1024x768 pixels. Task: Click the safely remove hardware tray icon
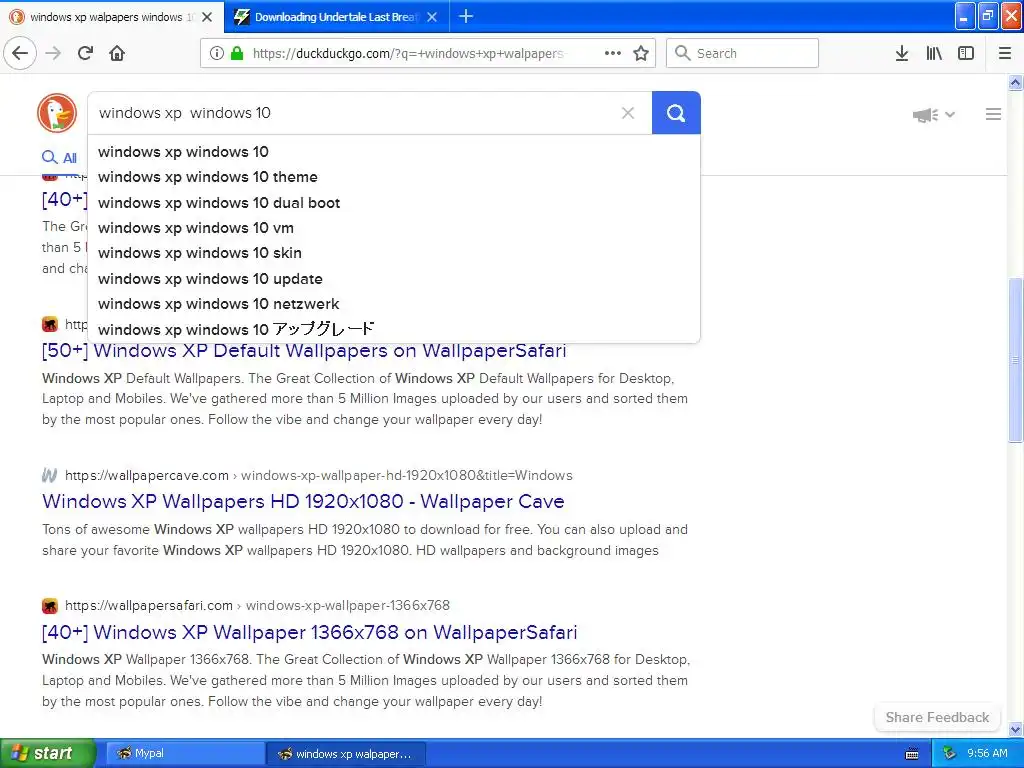[949, 754]
